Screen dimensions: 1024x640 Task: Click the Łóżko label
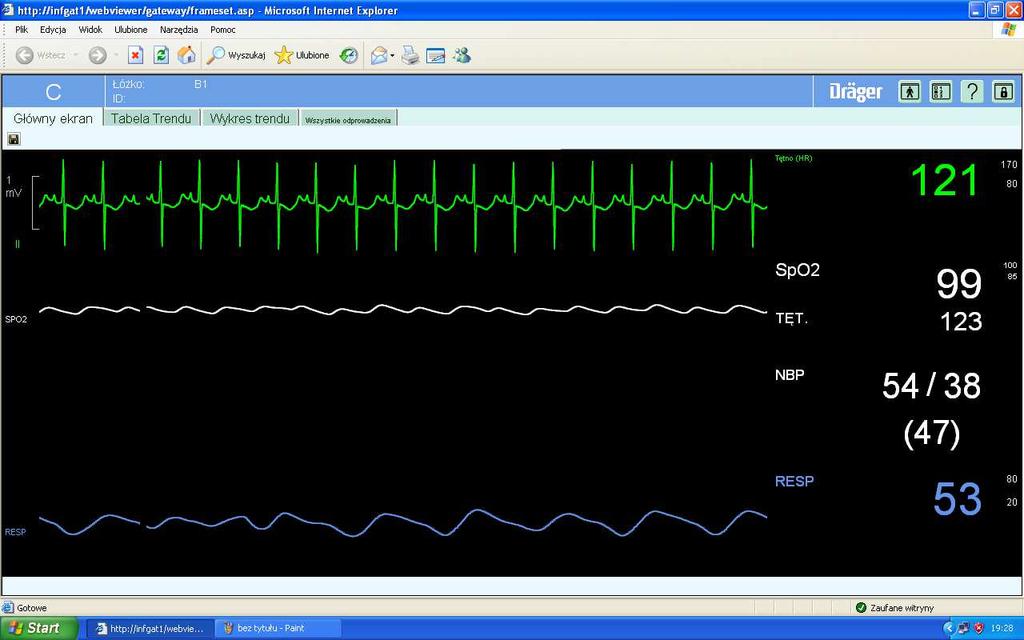click(x=129, y=84)
